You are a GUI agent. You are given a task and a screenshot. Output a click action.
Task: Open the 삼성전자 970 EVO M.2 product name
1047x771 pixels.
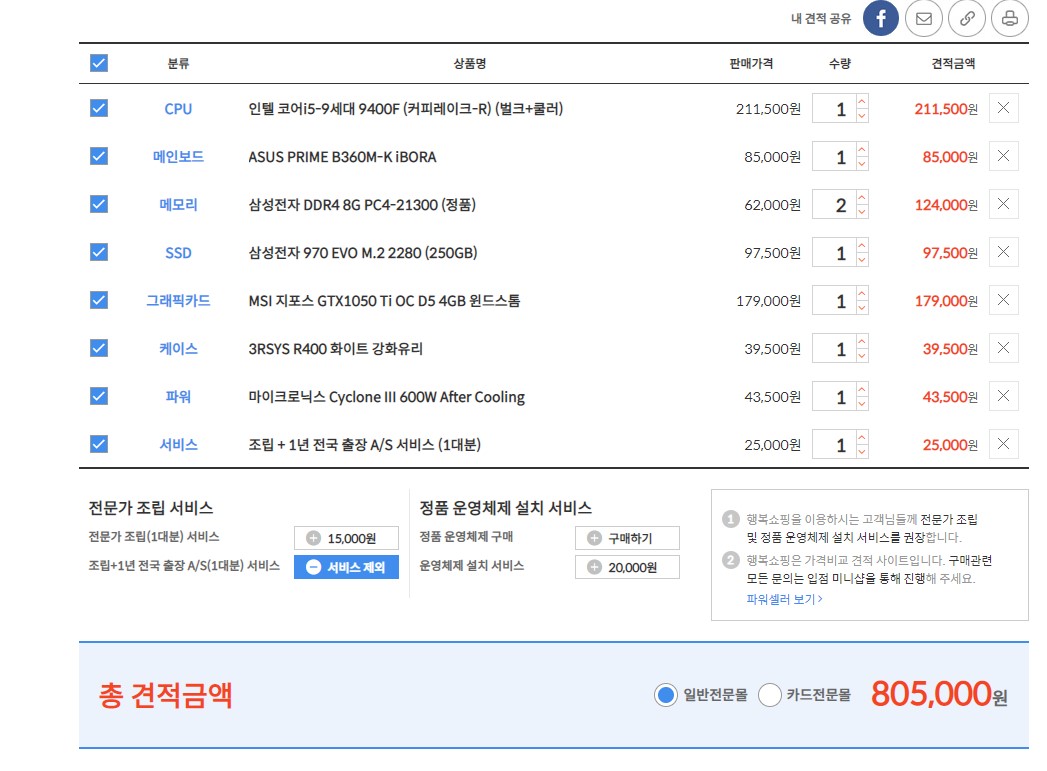(x=363, y=253)
